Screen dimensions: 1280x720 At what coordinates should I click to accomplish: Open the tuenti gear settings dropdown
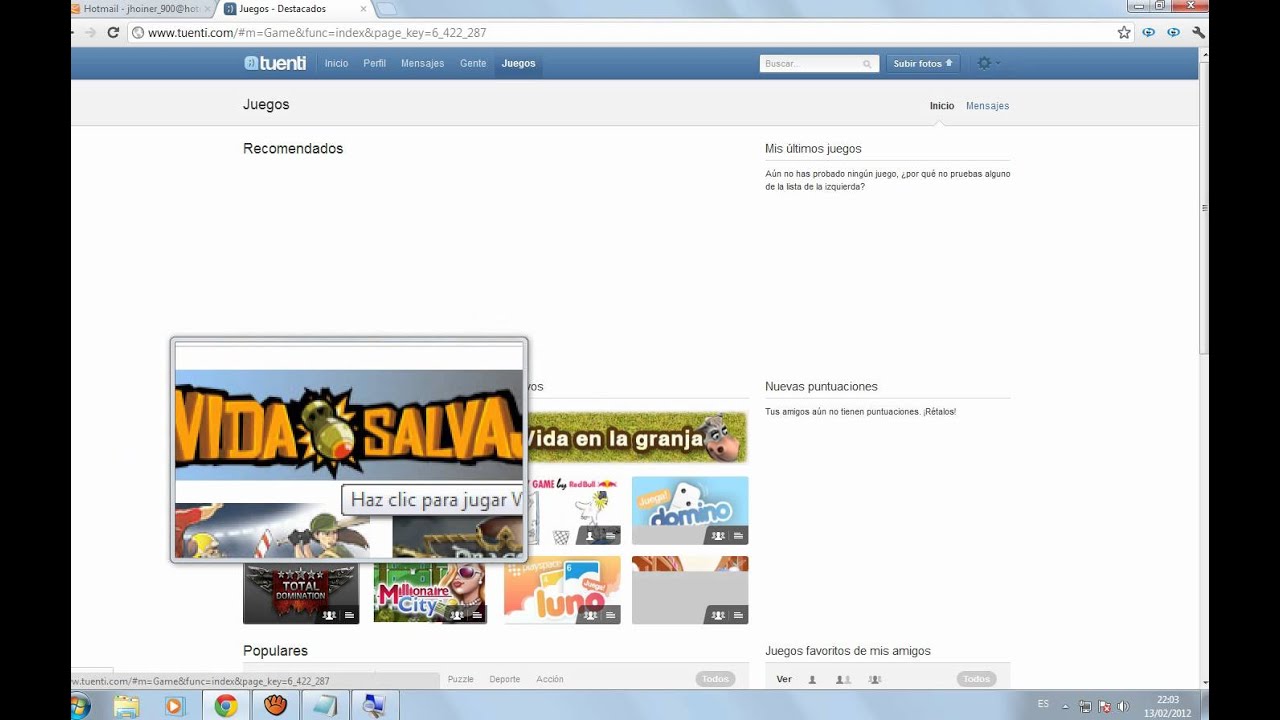[x=987, y=63]
